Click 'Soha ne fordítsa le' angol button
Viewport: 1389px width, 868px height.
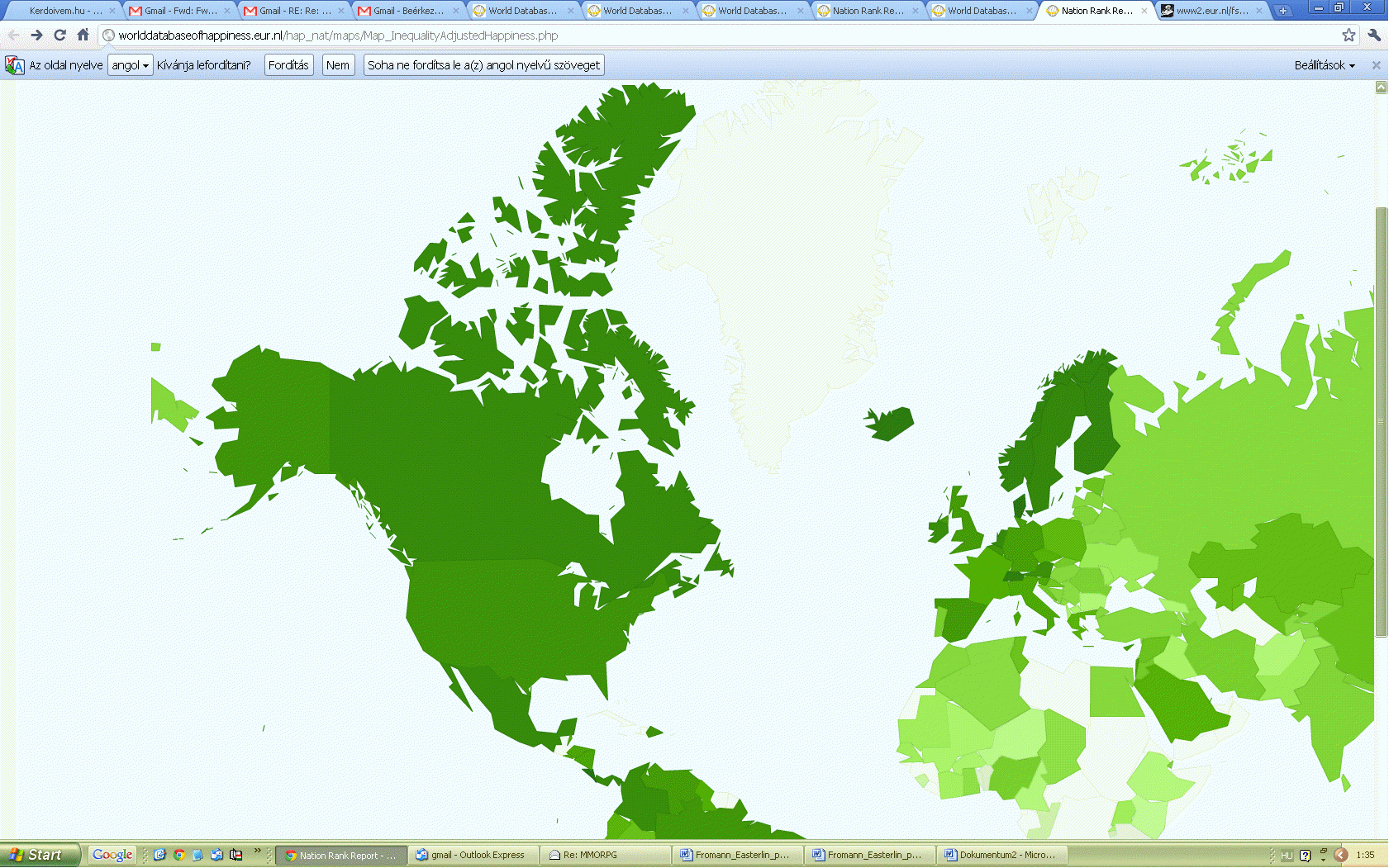pyautogui.click(x=483, y=65)
